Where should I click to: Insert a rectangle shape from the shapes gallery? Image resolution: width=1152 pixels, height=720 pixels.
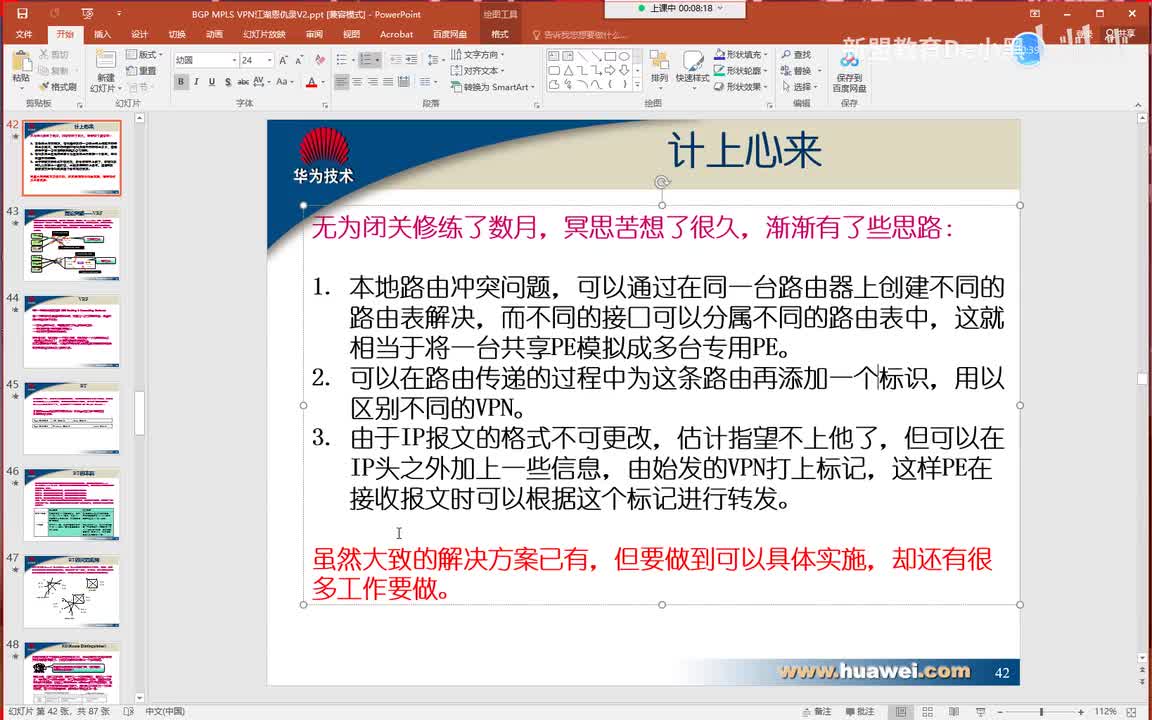[x=610, y=56]
